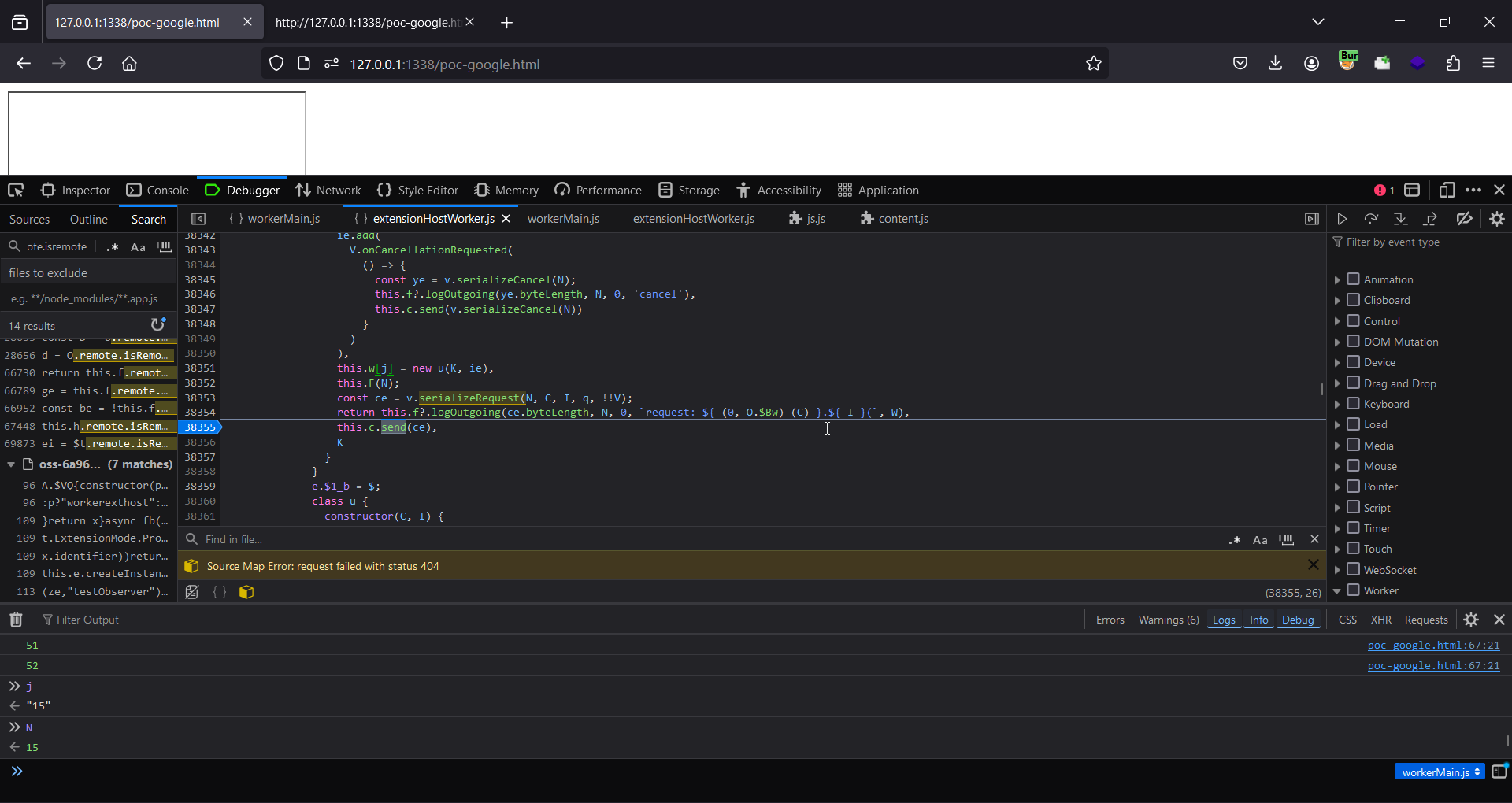Click the Step over debugger icon
Viewport: 1512px width, 803px height.
pos(1371,219)
